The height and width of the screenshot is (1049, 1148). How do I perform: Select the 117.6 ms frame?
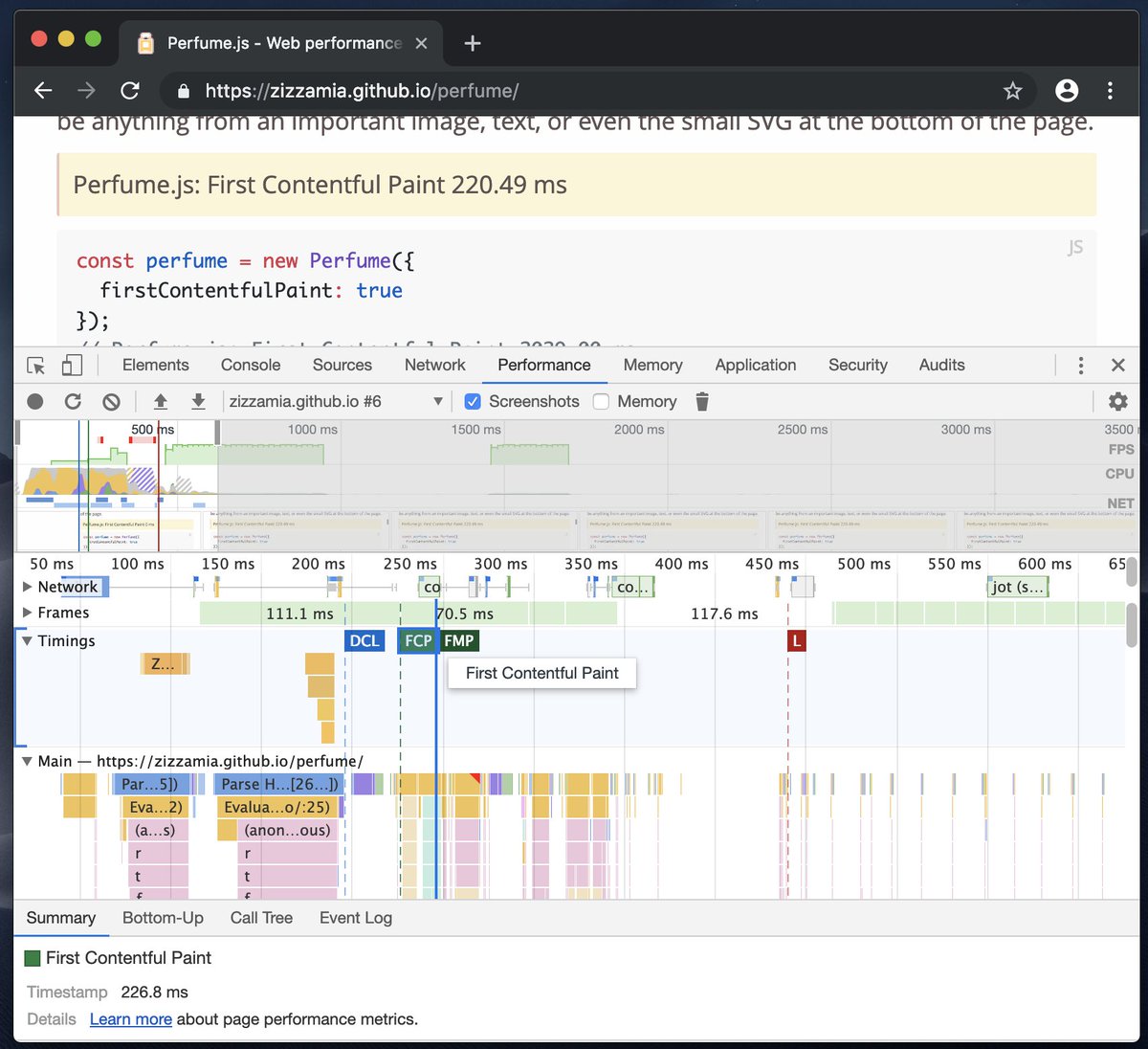click(x=724, y=614)
